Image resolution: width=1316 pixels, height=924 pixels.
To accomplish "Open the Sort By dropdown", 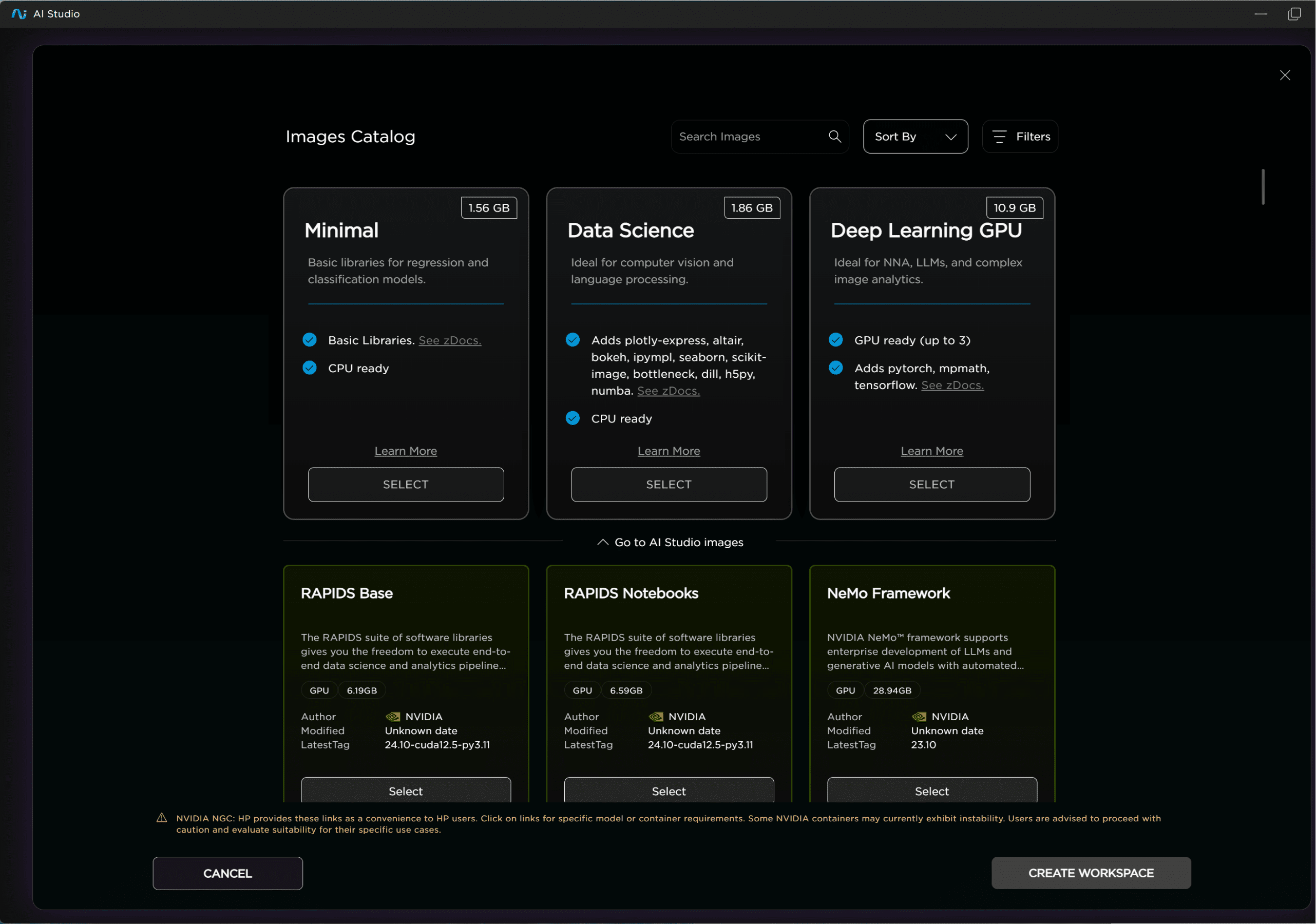I will (915, 137).
